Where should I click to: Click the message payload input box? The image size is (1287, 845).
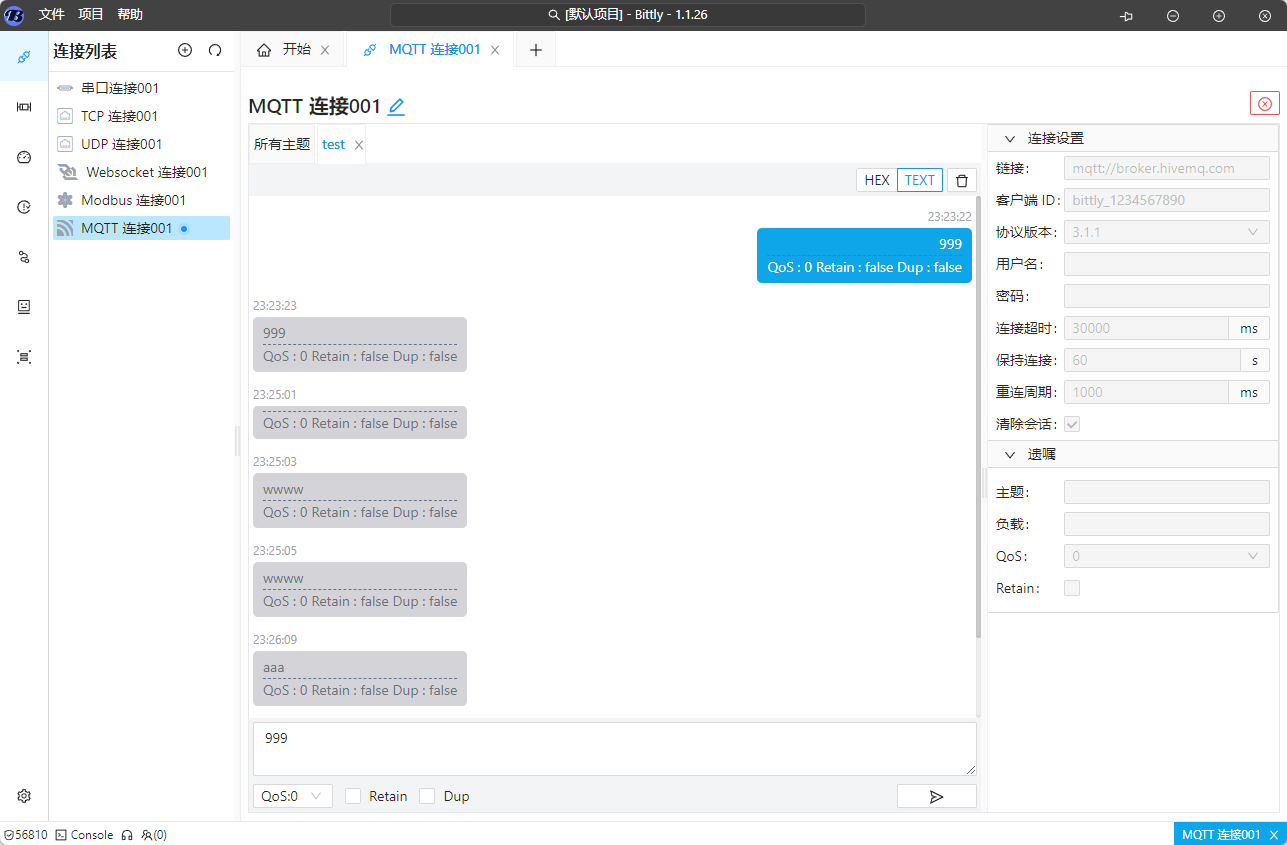614,748
